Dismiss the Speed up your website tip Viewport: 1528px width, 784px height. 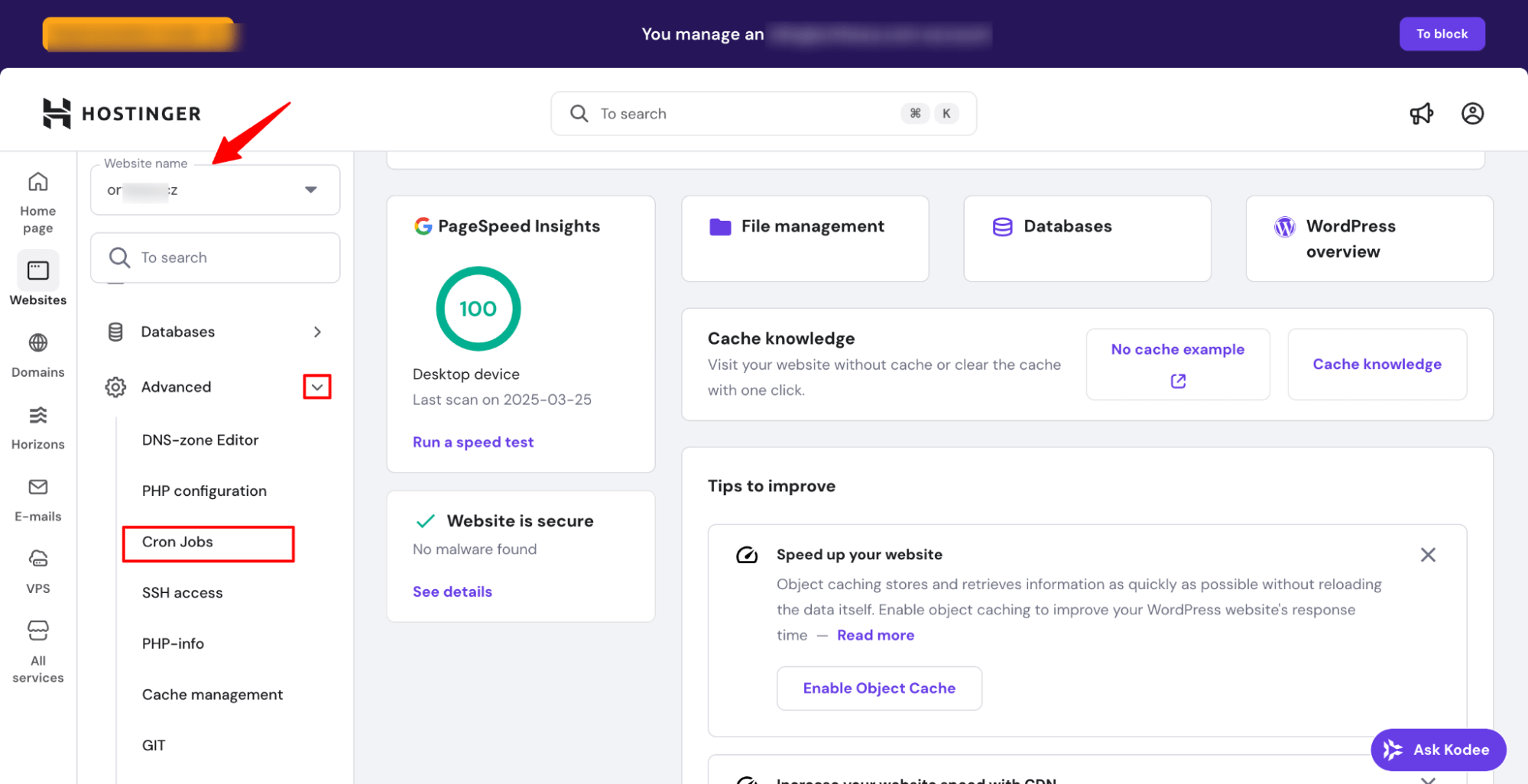point(1427,555)
